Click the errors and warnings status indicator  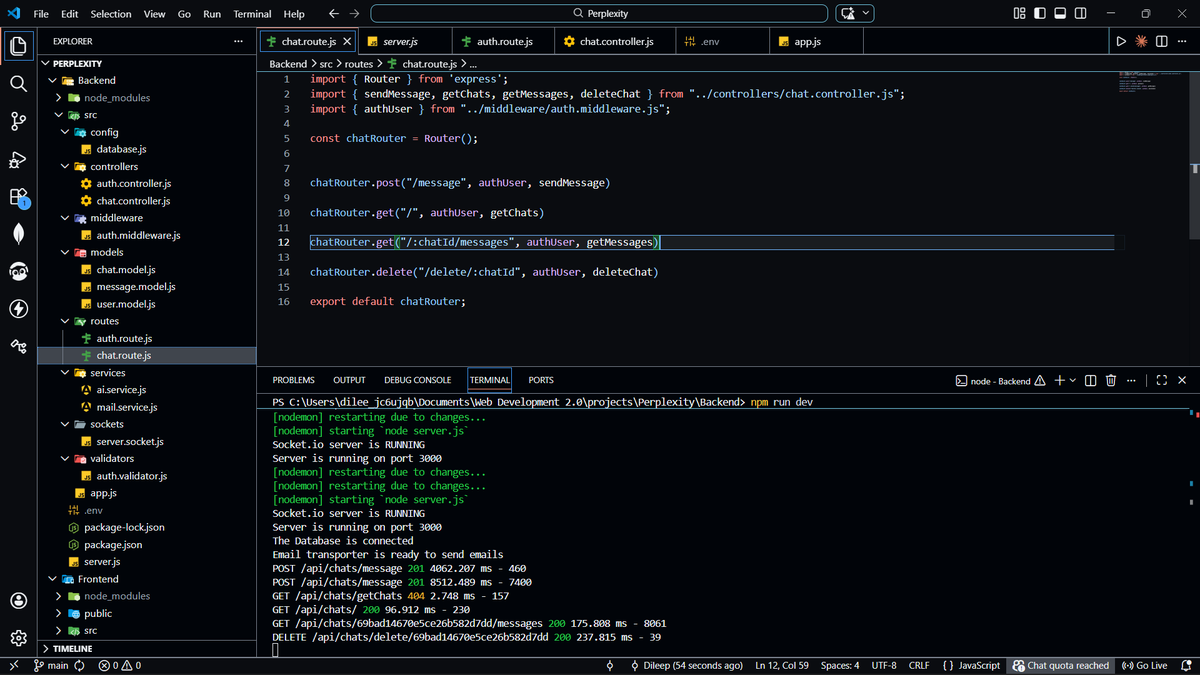coord(120,665)
